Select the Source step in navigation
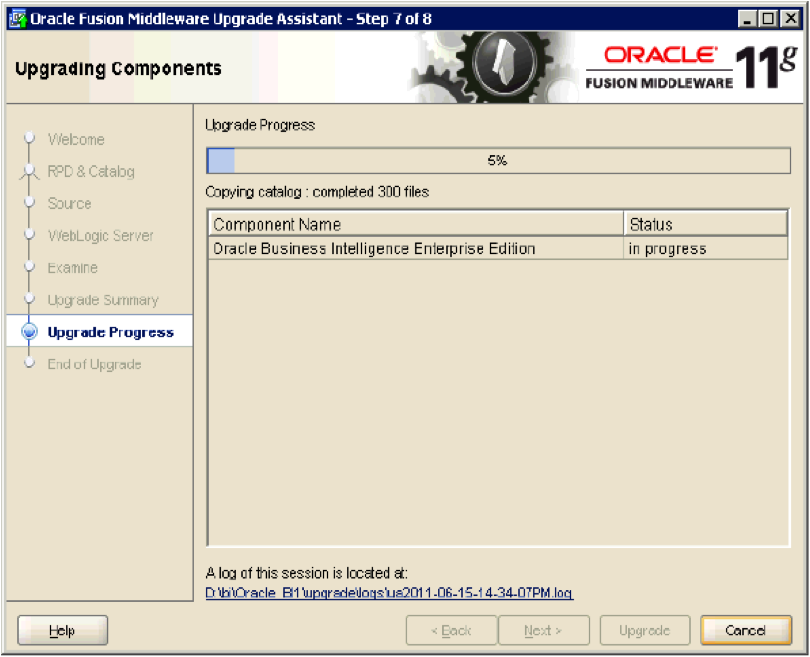This screenshot has width=810, height=657. [69, 204]
